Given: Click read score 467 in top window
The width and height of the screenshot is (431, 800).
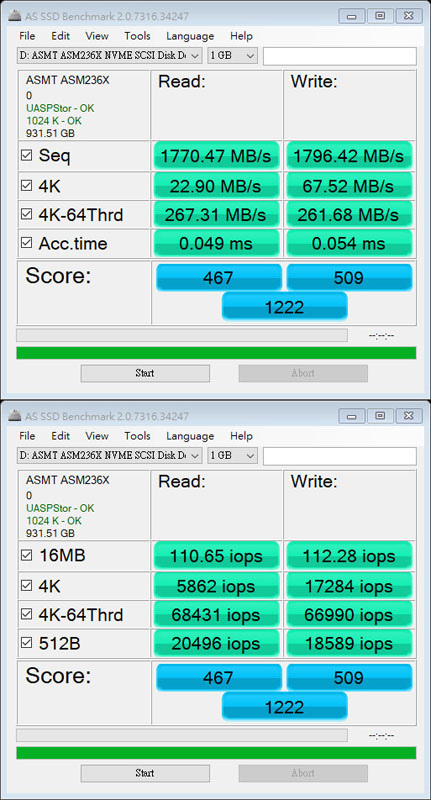Looking at the screenshot, I should 219,278.
